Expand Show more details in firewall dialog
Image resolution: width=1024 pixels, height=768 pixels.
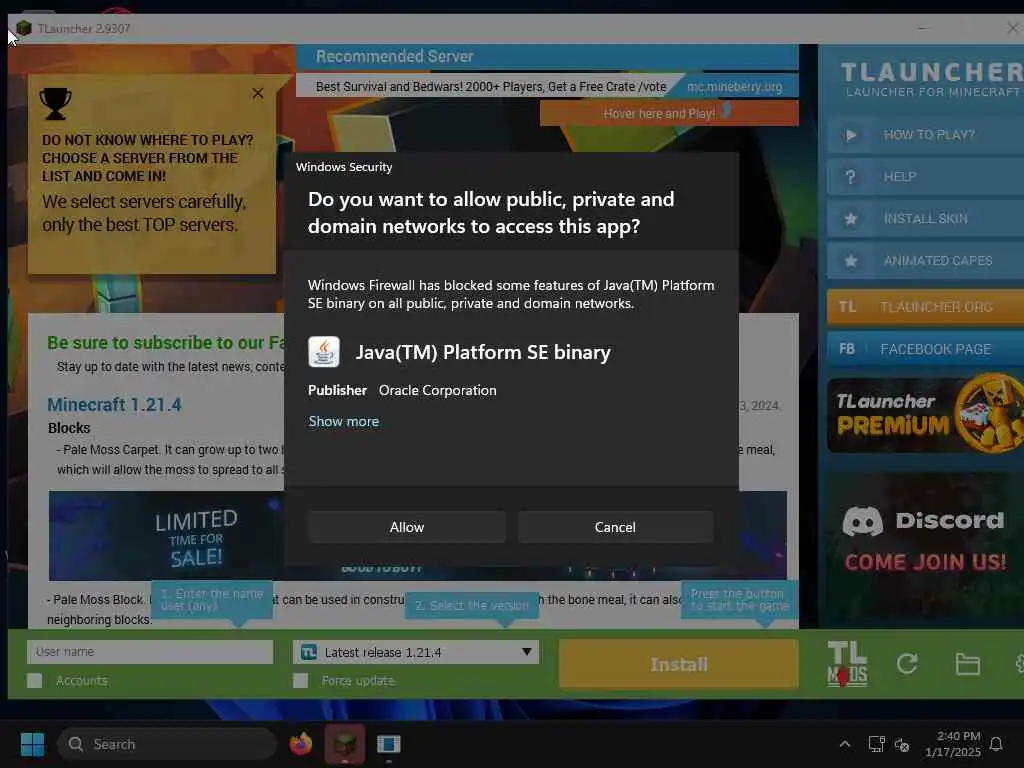click(344, 421)
